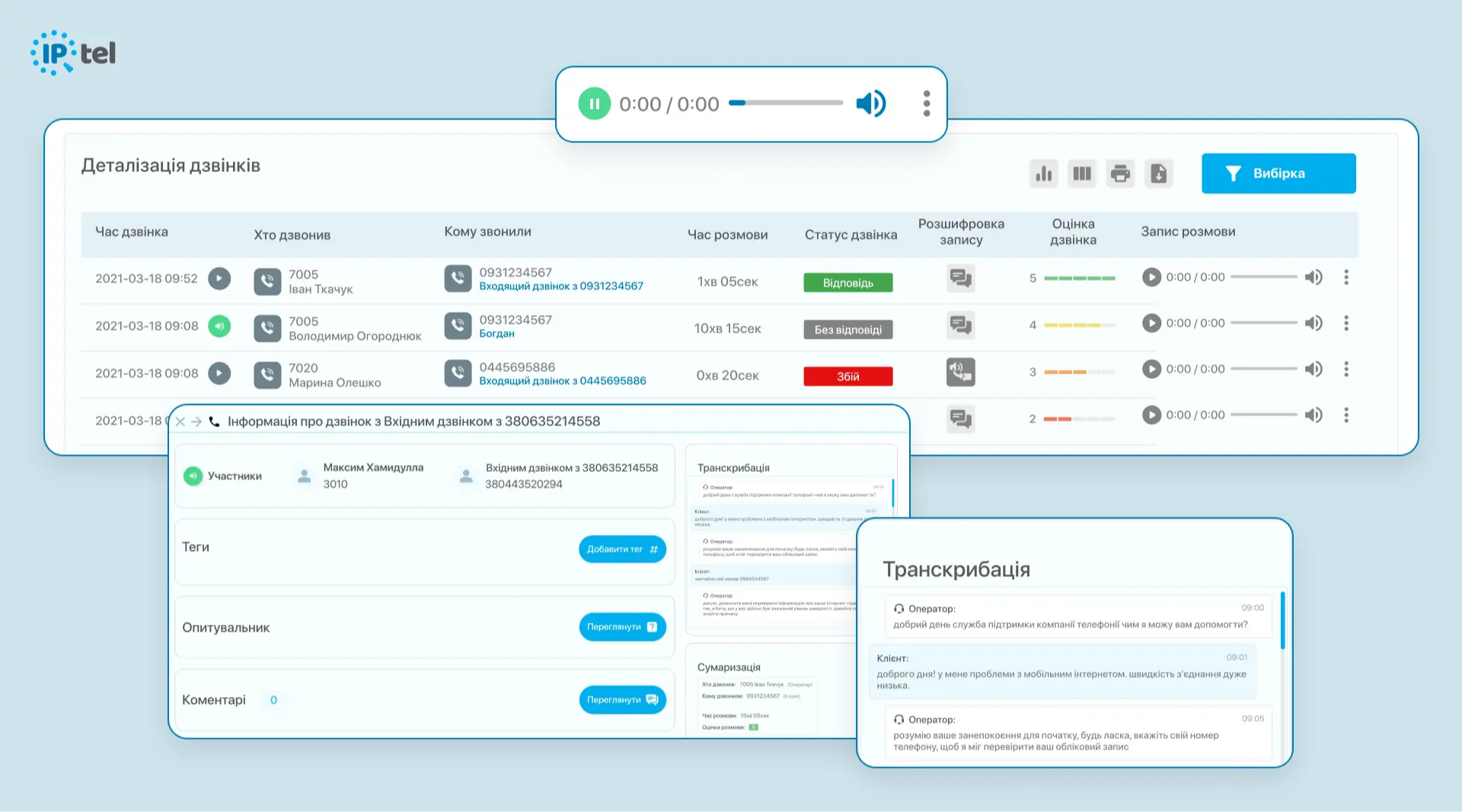Click phone icon beside 0445695886

(x=458, y=373)
